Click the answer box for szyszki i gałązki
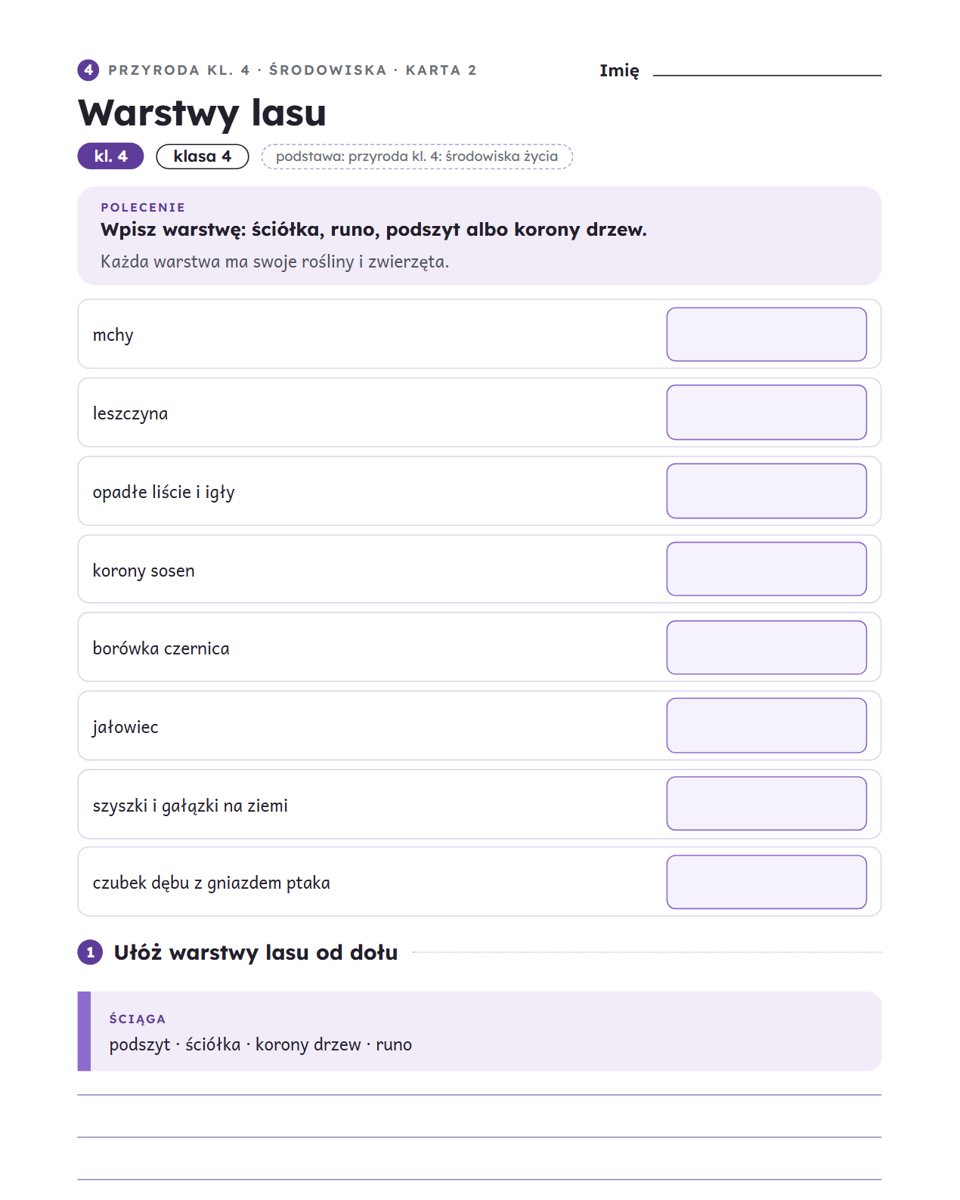Screen dimensions: 960x1200 (767, 804)
